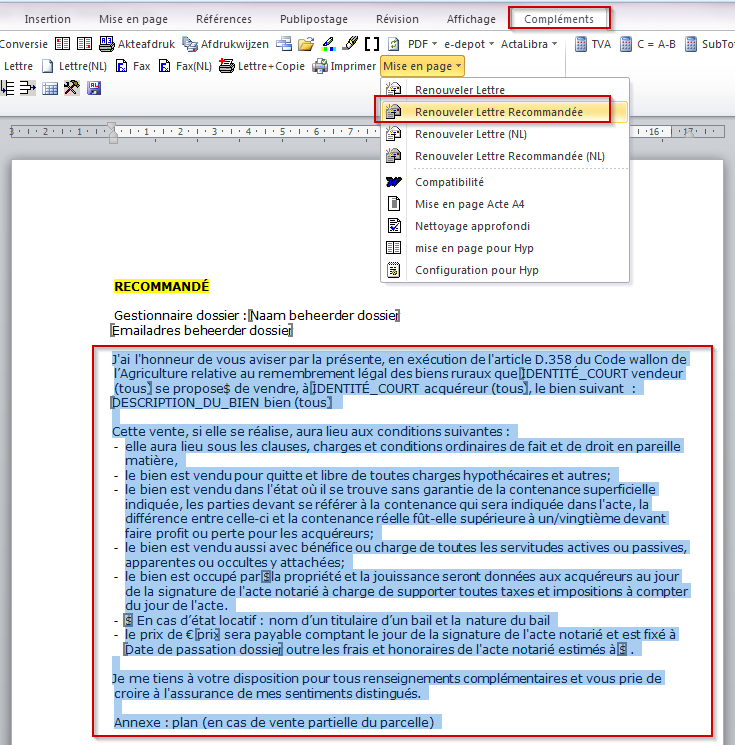Click the right-arrow list icon in third toolbar row
Screen dimensions: 735x745
coord(28,88)
